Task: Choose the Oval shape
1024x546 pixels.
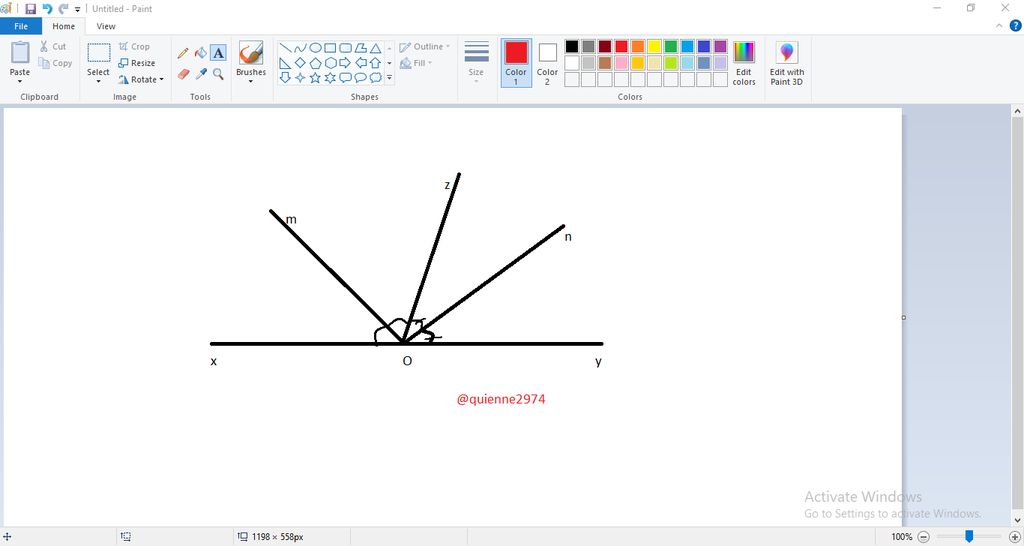Action: click(x=315, y=48)
